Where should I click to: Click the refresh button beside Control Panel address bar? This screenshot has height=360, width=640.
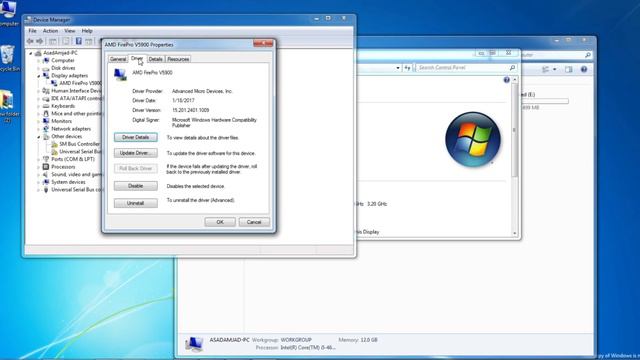point(407,68)
